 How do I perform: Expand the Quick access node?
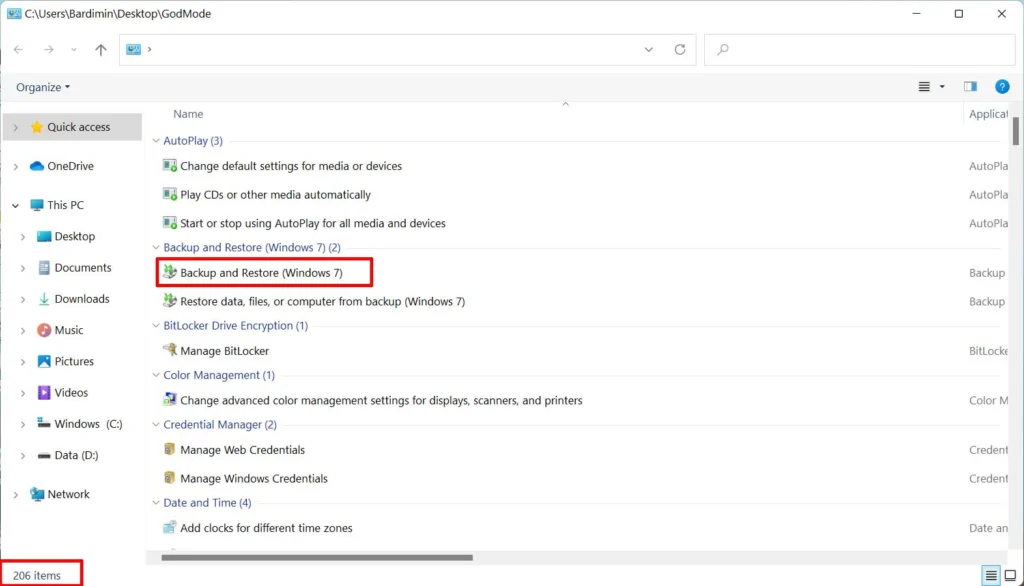click(16, 127)
